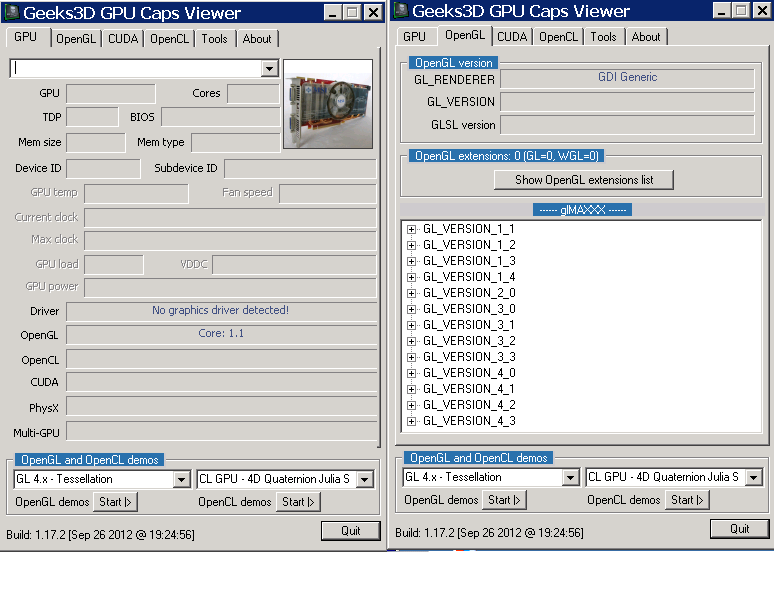The image size is (774, 614).
Task: Start the OpenGL demo in the left window
Action: (115, 502)
